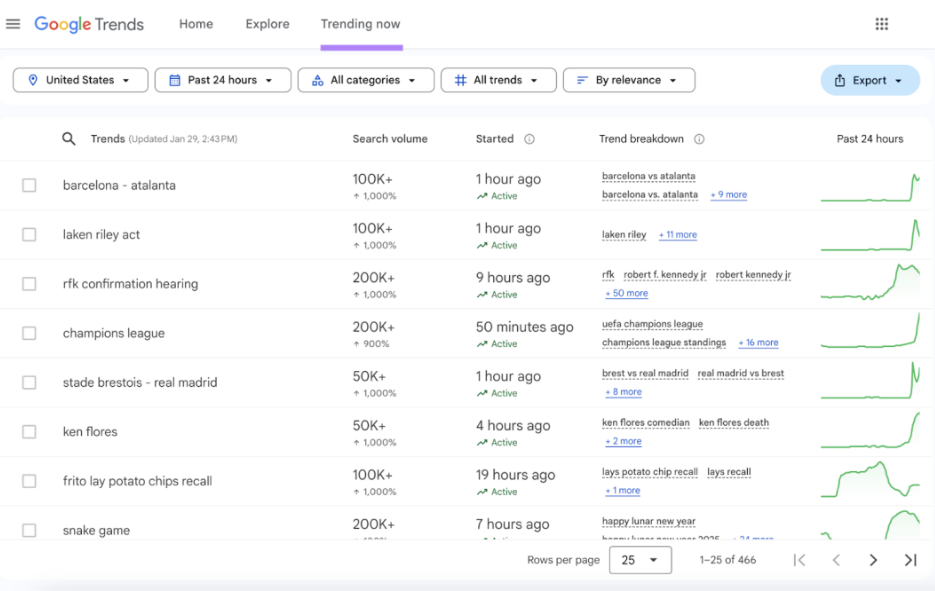This screenshot has width=935, height=591.
Task: Select the Trending now tab
Action: [x=361, y=24]
